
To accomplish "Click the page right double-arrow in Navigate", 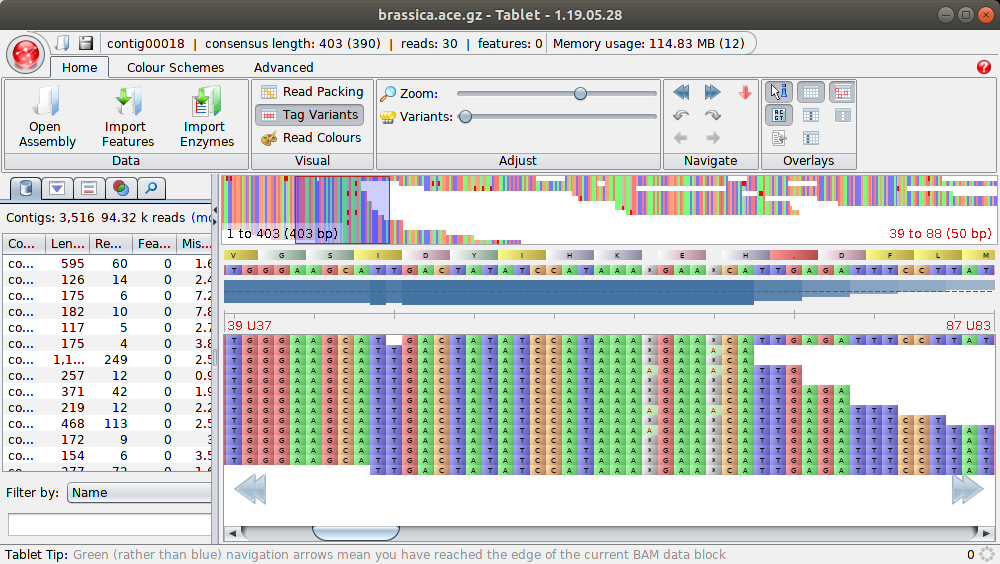I will (x=712, y=92).
